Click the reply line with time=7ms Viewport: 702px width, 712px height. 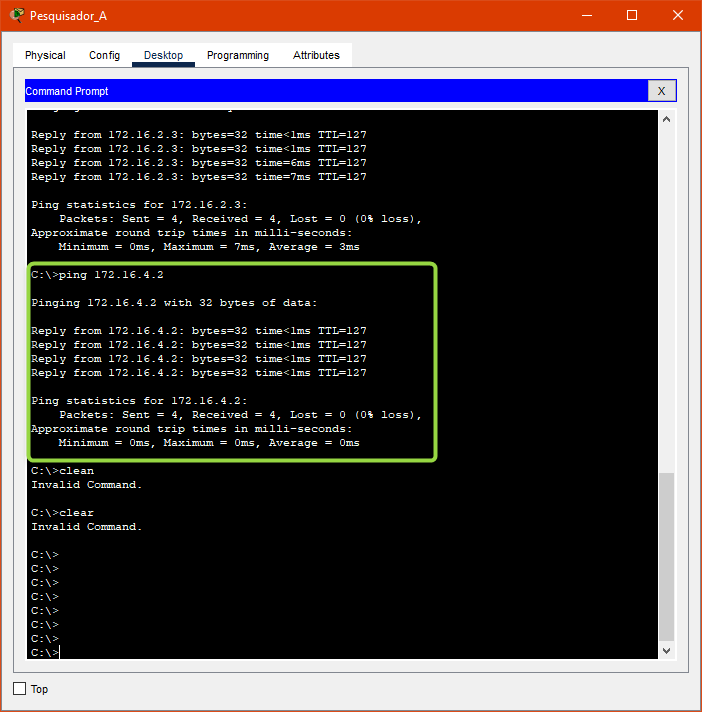pyautogui.click(x=198, y=177)
